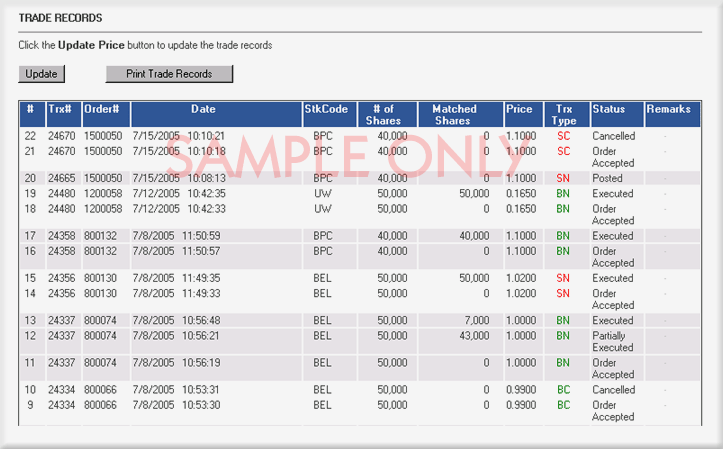Click the red SN type in row 15
Screen dimensions: 723x449
pyautogui.click(x=563, y=278)
